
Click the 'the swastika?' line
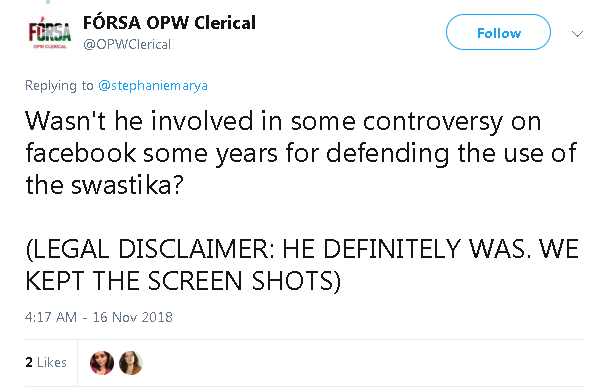tap(104, 185)
